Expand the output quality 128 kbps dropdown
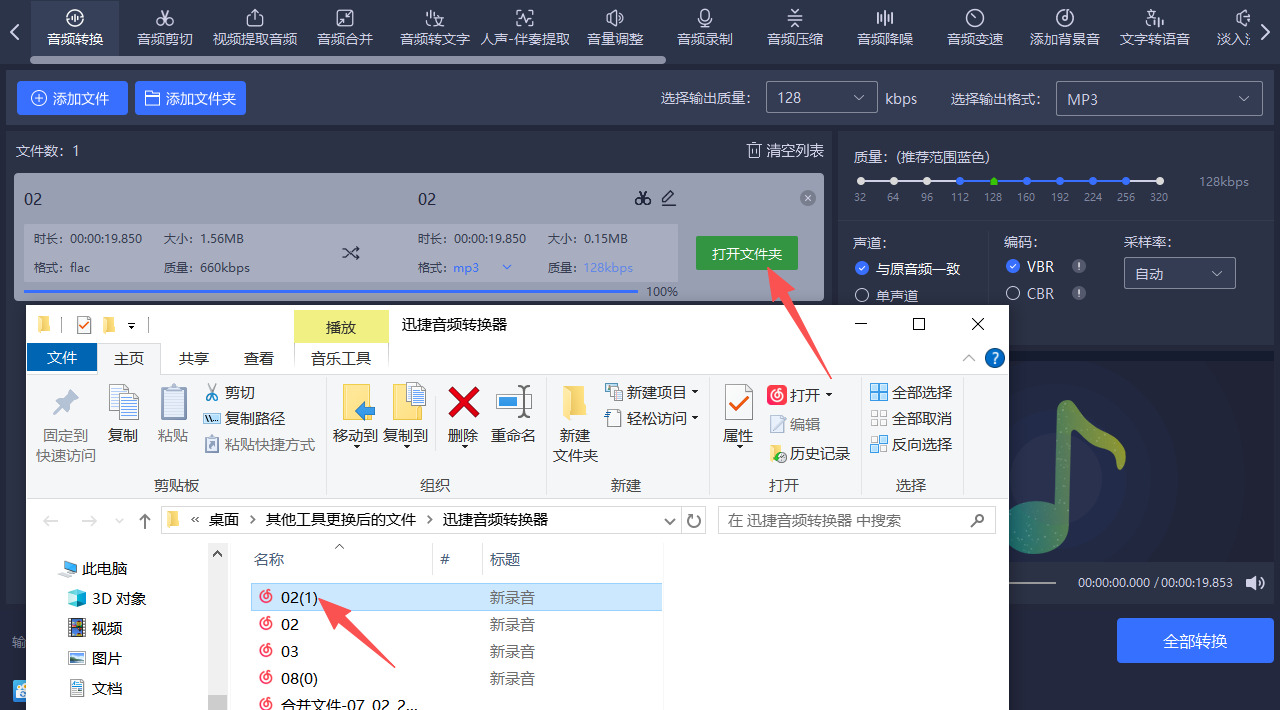The height and width of the screenshot is (710, 1280). coord(821,98)
